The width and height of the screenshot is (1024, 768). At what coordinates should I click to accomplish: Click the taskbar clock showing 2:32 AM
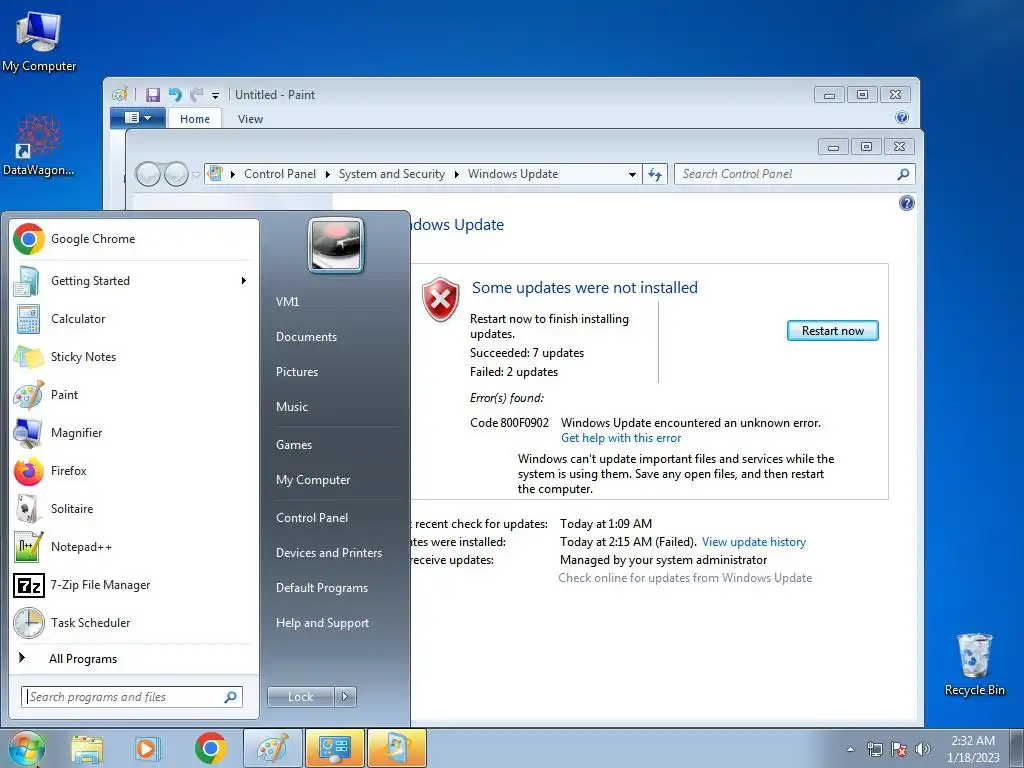tap(973, 749)
